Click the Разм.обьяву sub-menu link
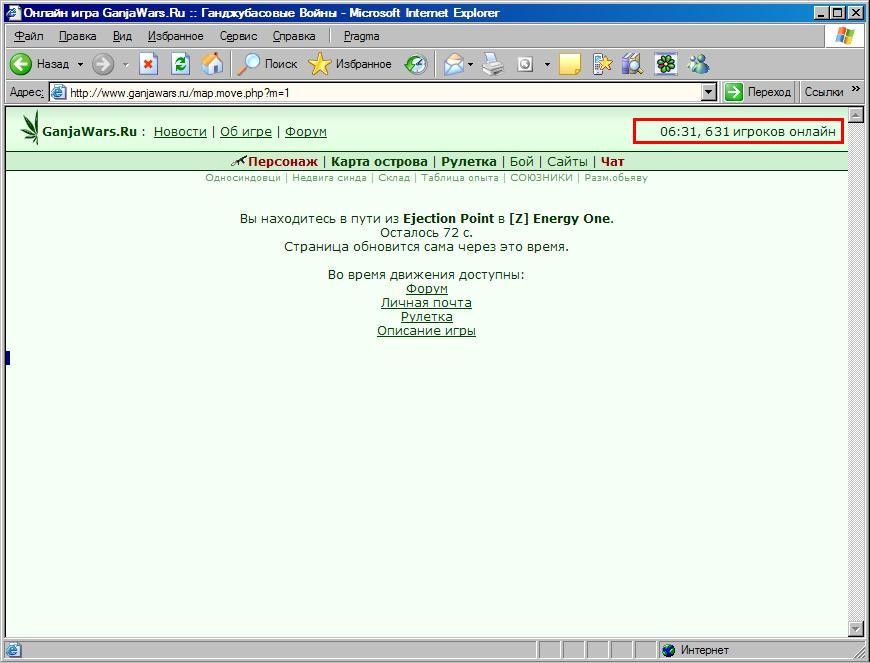The image size is (870, 663). (616, 178)
